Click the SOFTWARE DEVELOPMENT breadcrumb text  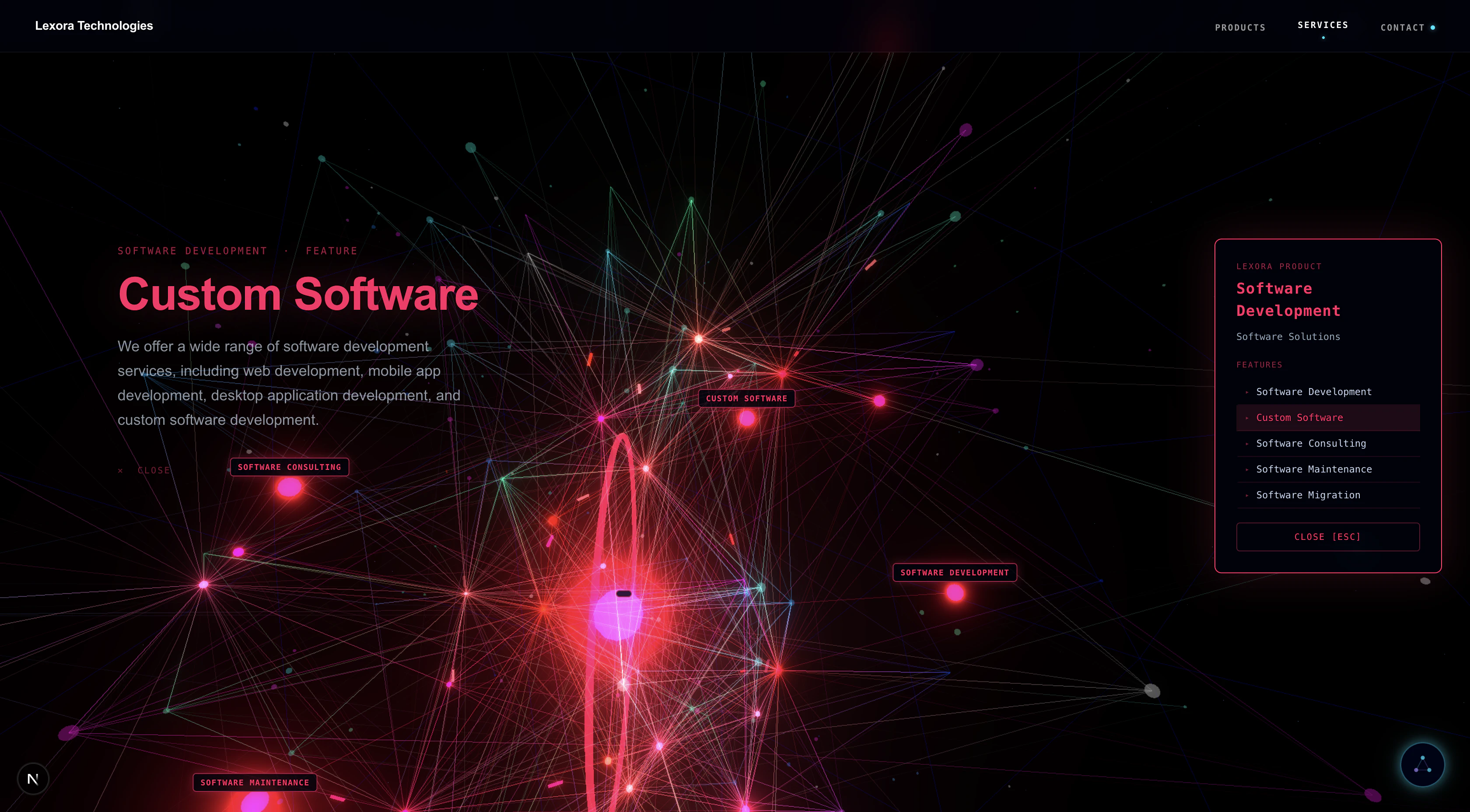192,251
